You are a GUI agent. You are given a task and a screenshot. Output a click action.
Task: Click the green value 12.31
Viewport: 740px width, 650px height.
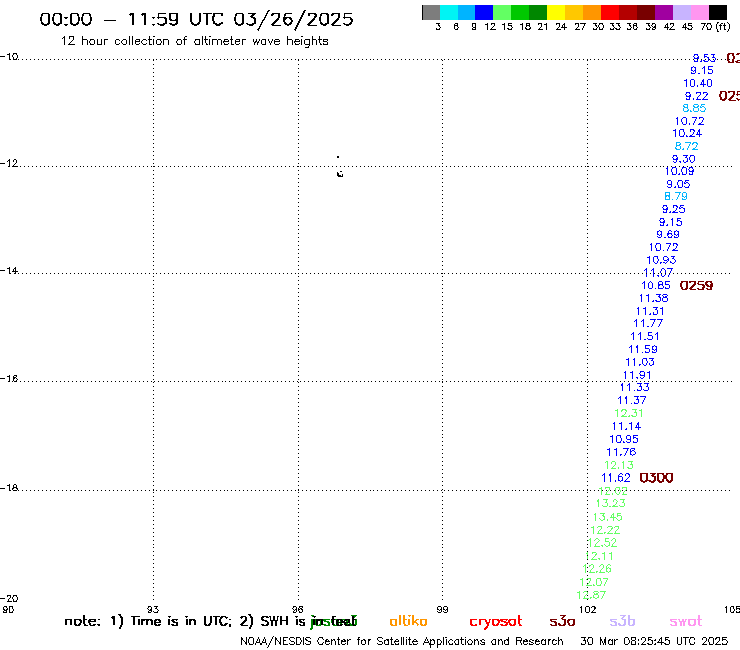[x=629, y=413]
